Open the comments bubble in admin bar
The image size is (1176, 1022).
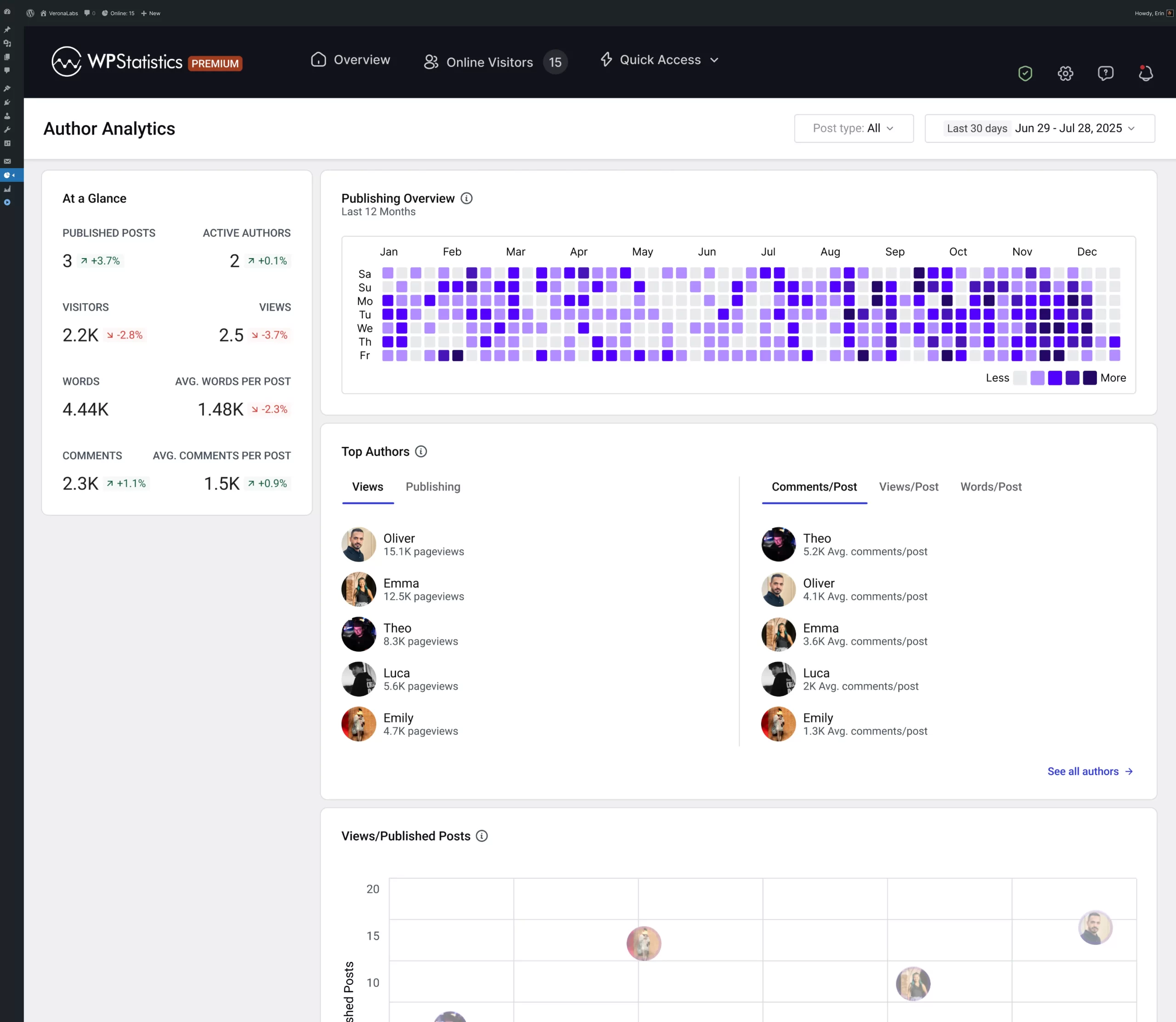90,13
